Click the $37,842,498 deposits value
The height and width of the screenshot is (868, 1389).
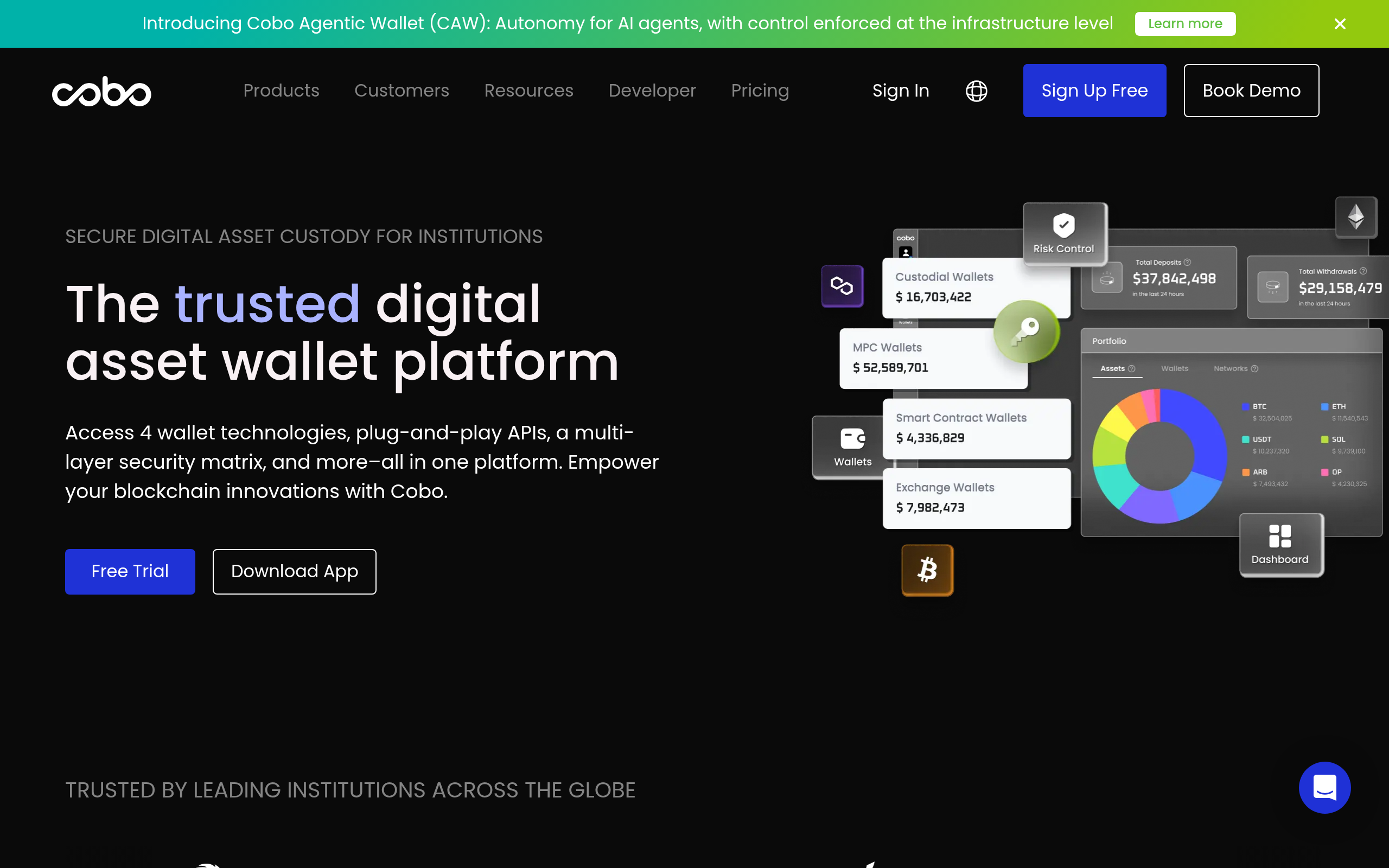point(1174,278)
